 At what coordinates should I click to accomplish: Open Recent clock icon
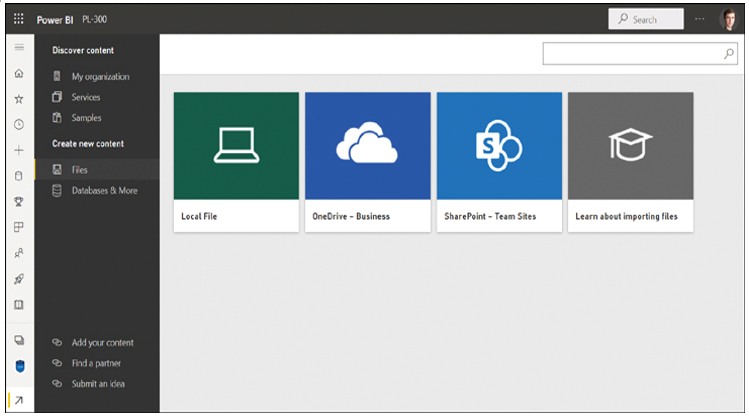point(19,125)
